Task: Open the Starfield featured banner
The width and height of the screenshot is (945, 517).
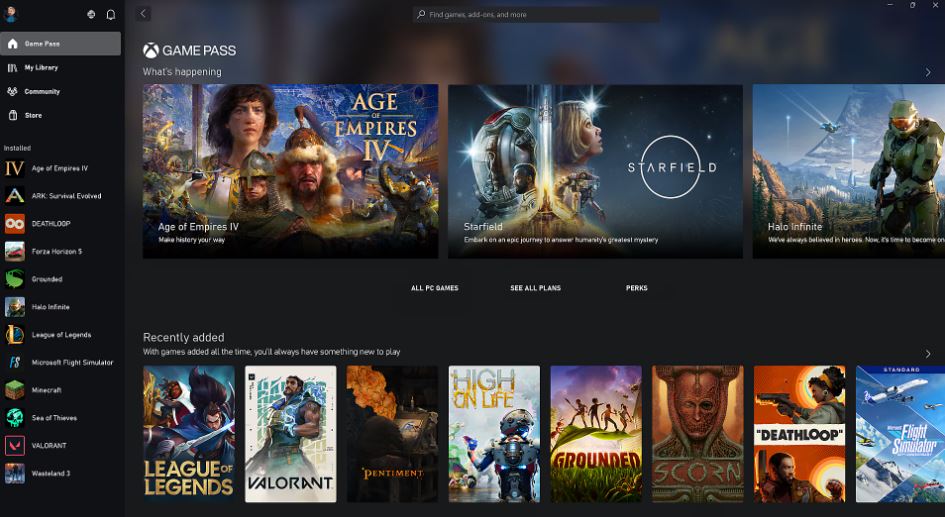Action: pos(595,171)
